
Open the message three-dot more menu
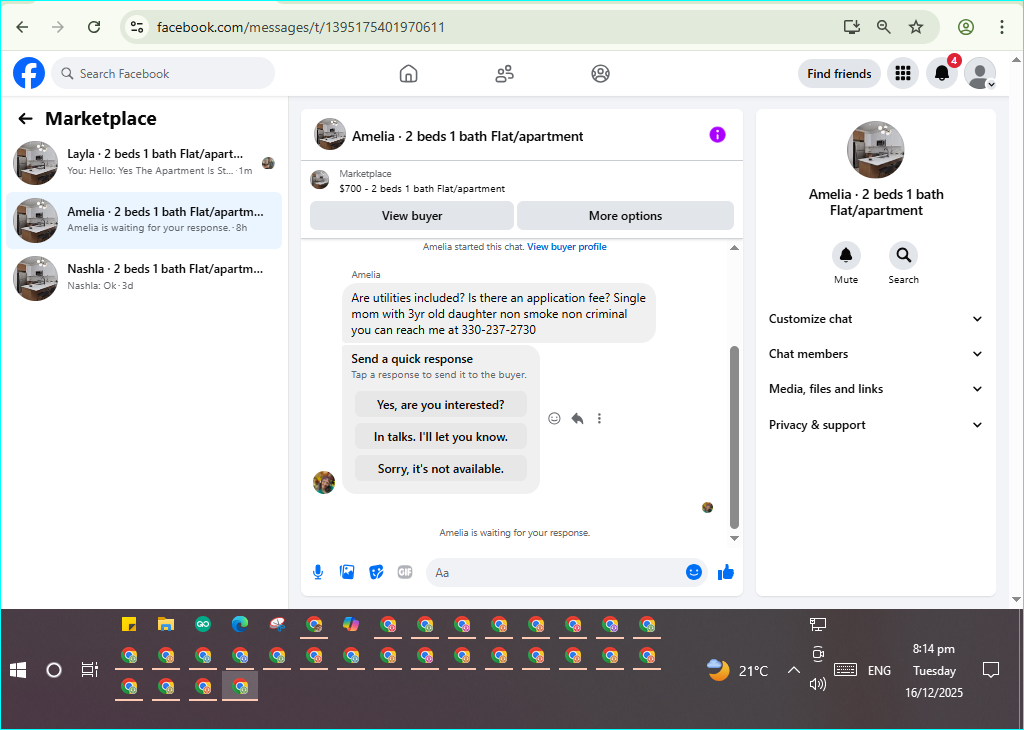click(x=600, y=419)
